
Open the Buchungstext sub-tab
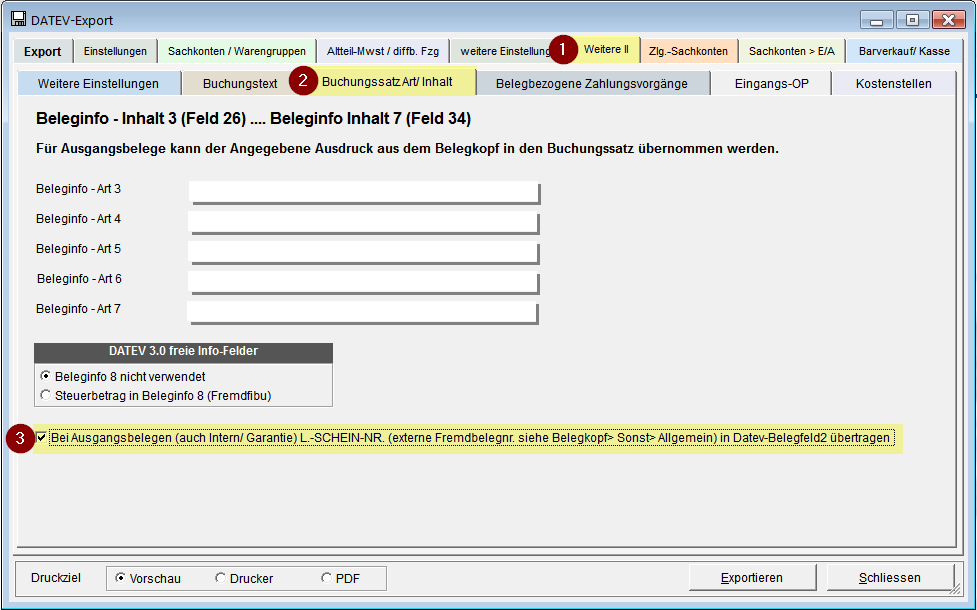click(x=240, y=84)
